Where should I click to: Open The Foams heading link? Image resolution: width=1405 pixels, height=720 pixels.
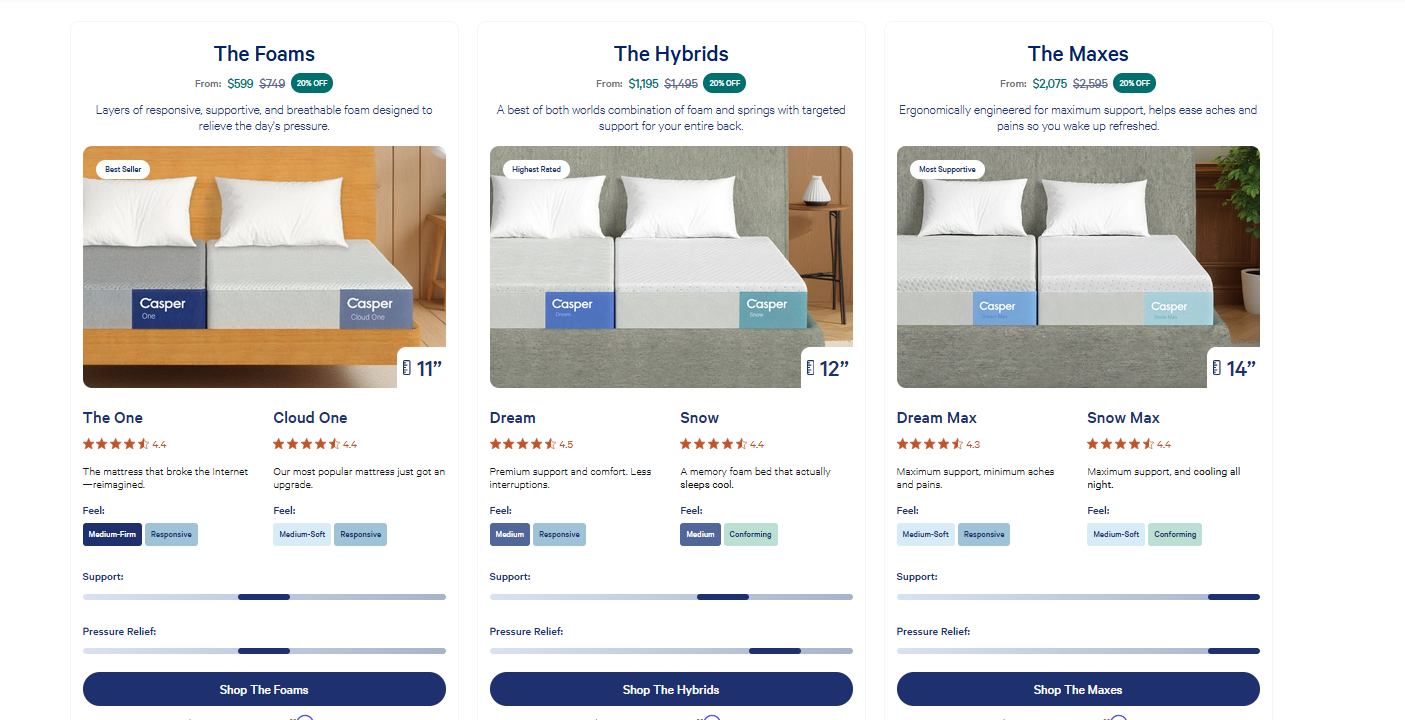(264, 54)
